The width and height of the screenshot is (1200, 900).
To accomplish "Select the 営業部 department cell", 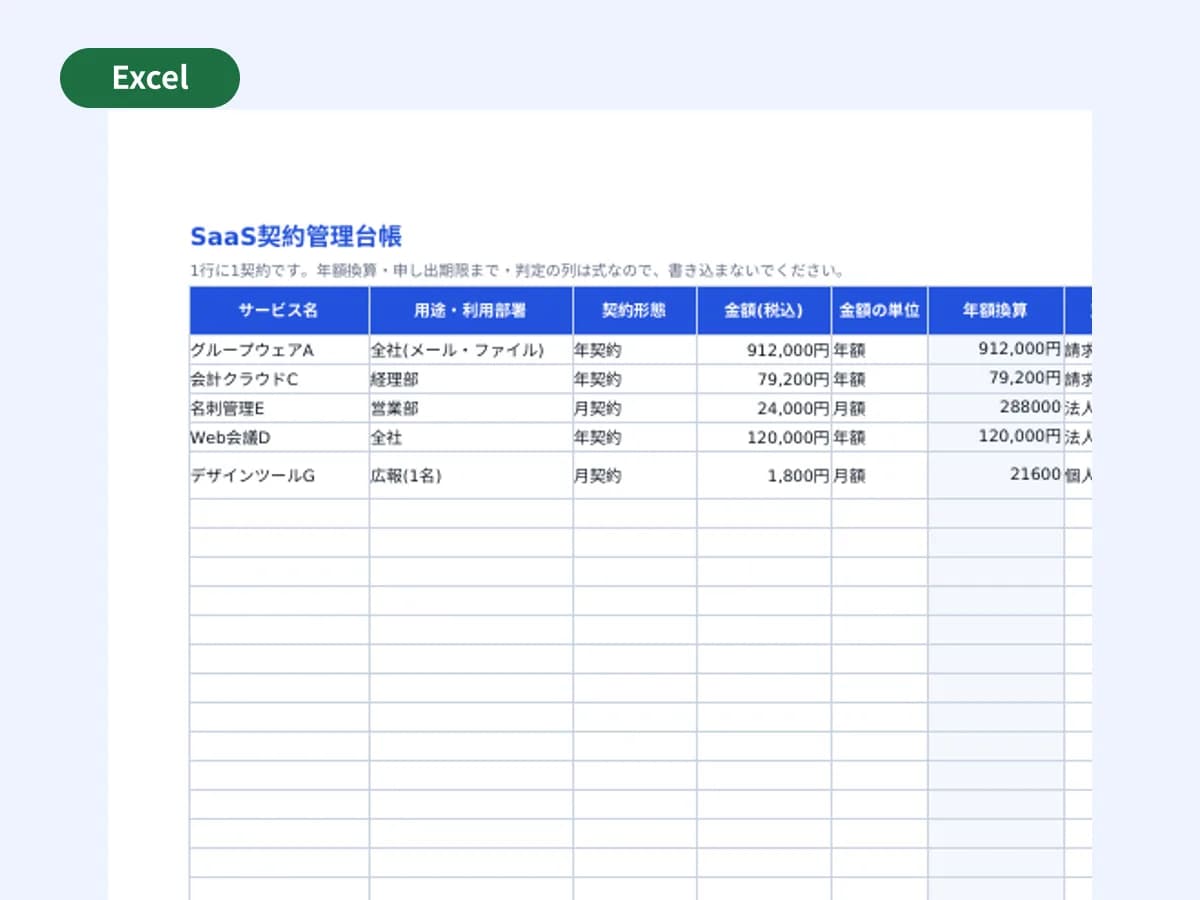I will point(471,408).
